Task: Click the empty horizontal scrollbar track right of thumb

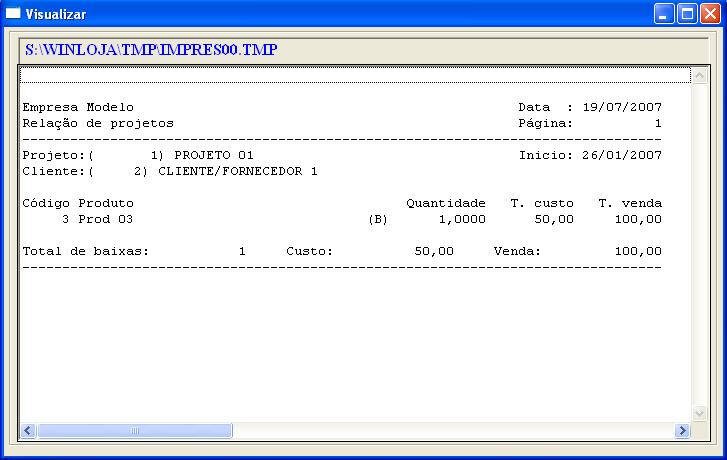Action: pyautogui.click(x=450, y=430)
